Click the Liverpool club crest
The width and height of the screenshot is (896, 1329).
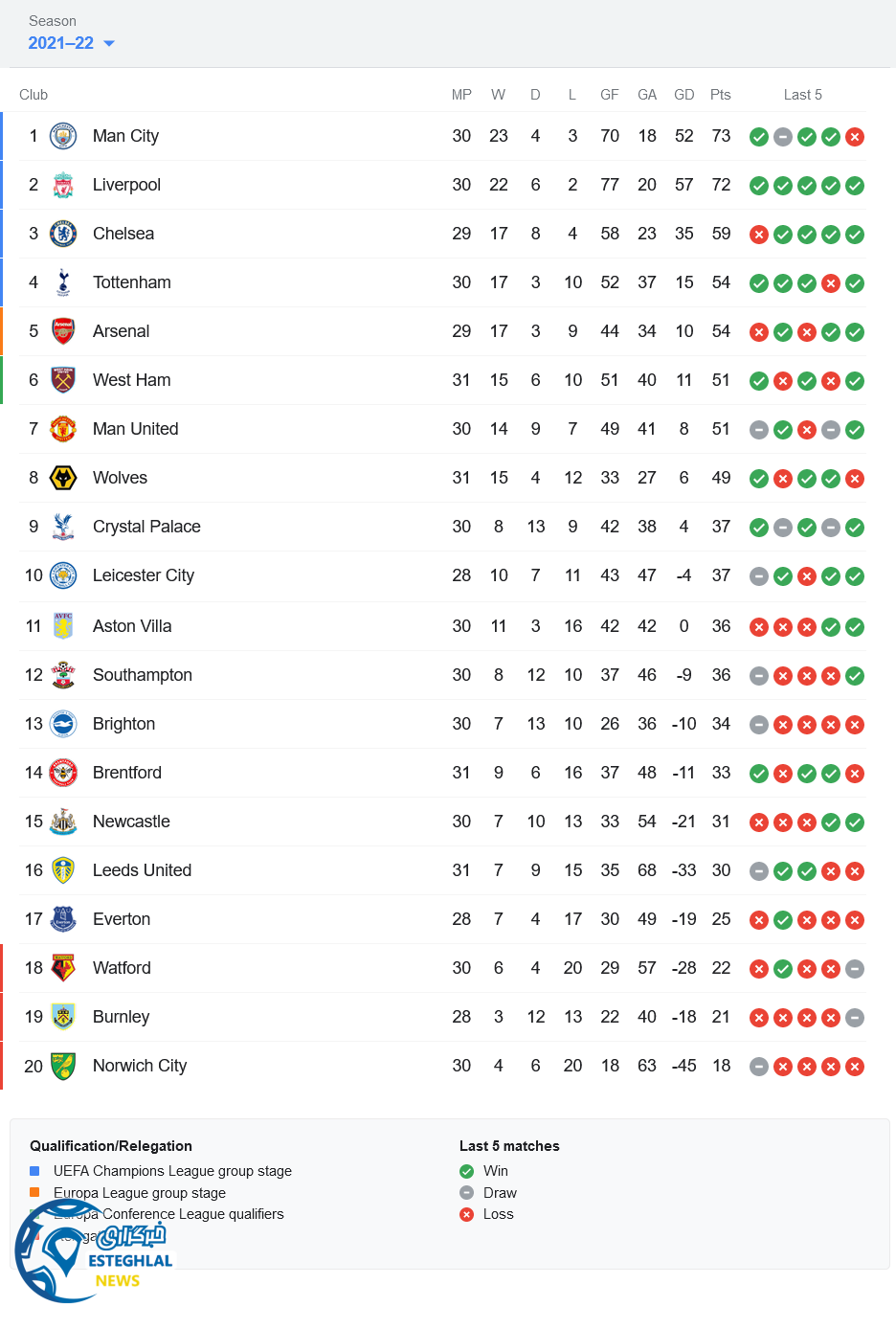click(63, 185)
